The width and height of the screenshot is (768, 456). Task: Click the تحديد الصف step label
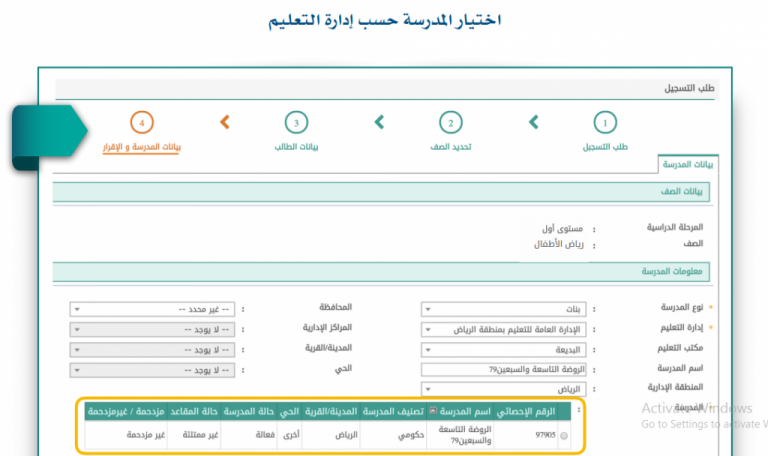coord(451,146)
